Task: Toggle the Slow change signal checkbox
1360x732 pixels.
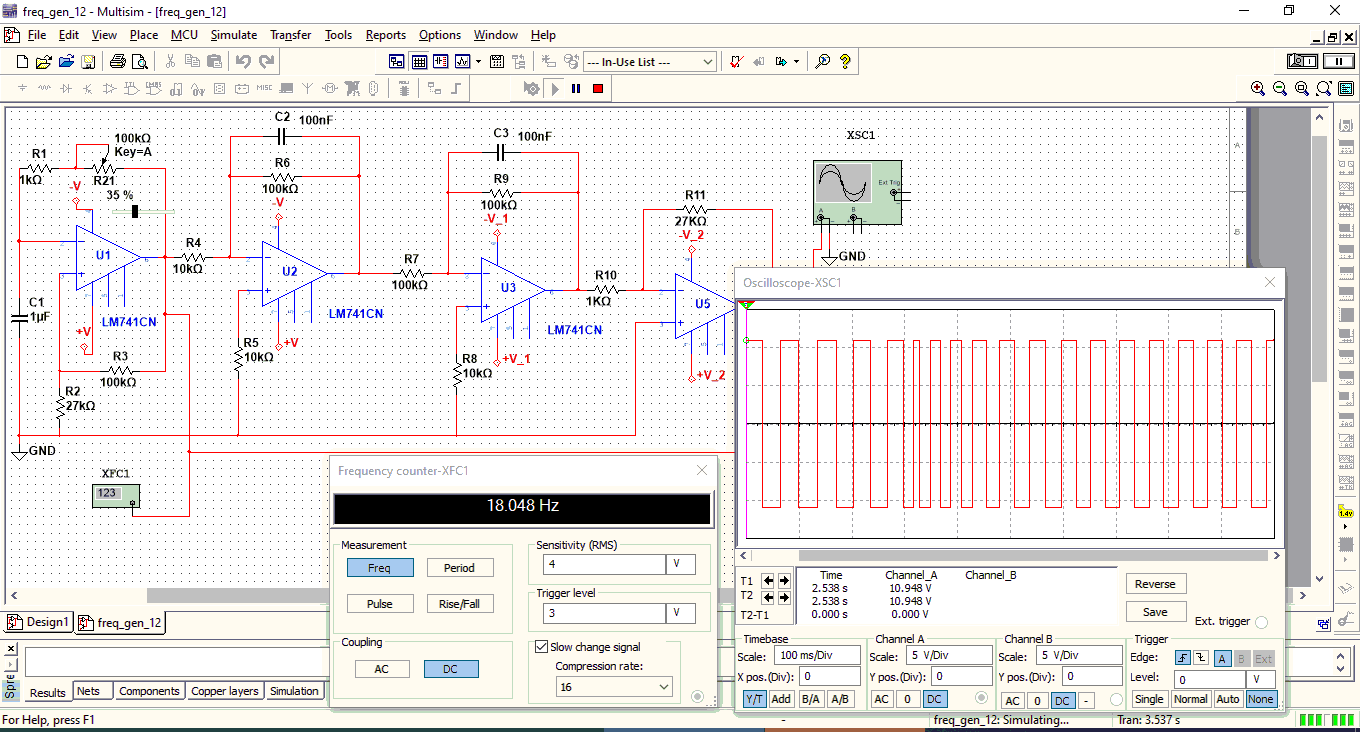Action: (x=542, y=647)
